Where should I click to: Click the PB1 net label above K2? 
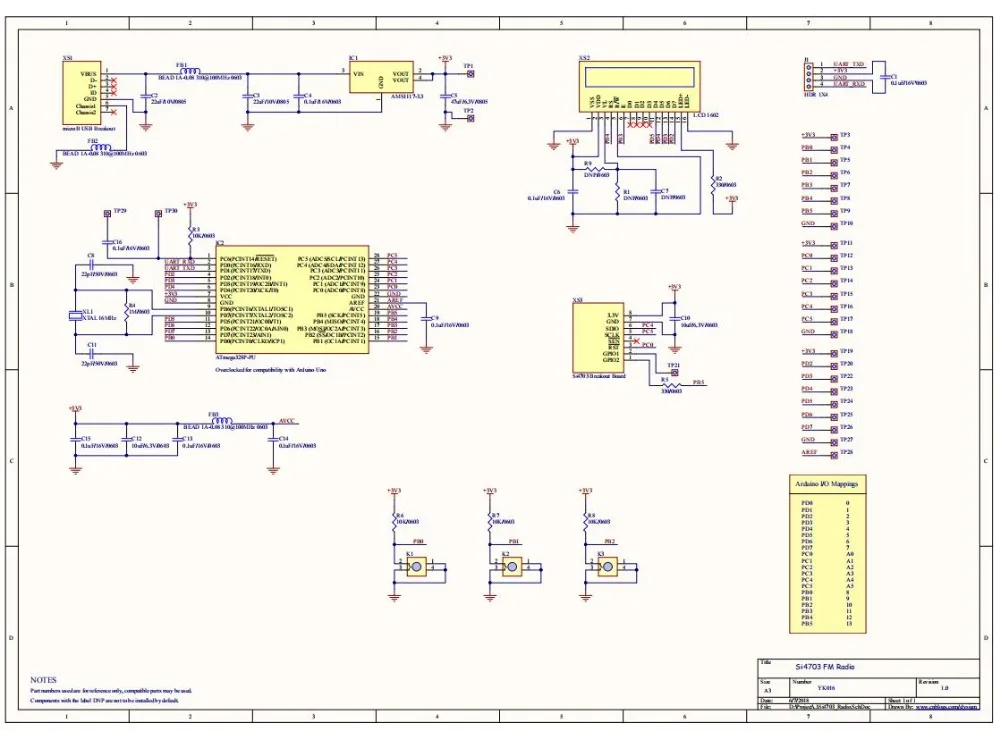[513, 542]
